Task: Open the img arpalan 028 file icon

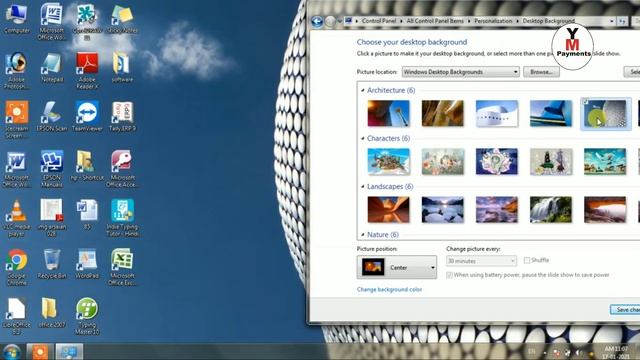Action: [x=52, y=218]
